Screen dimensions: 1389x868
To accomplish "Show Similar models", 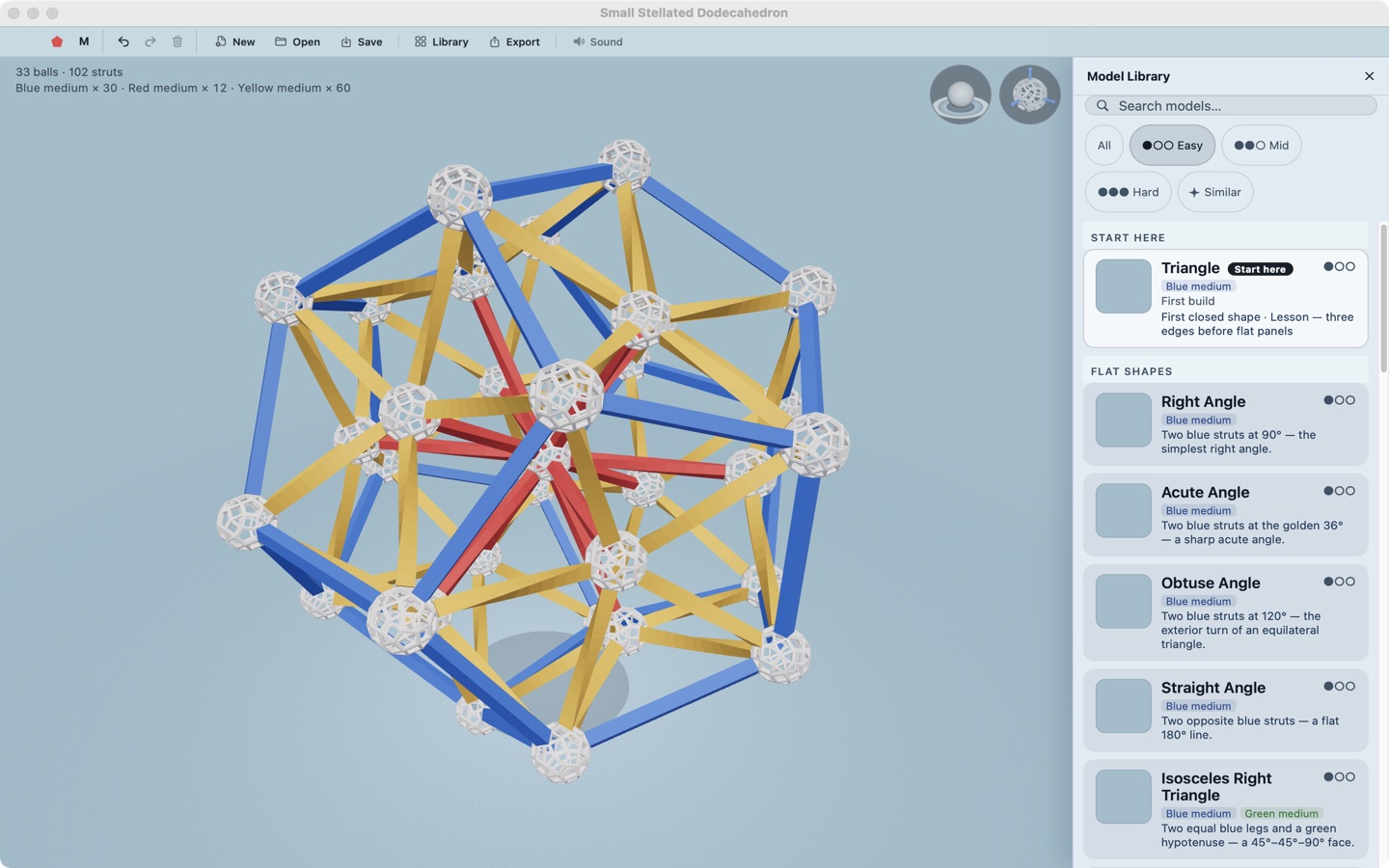I will [x=1215, y=192].
